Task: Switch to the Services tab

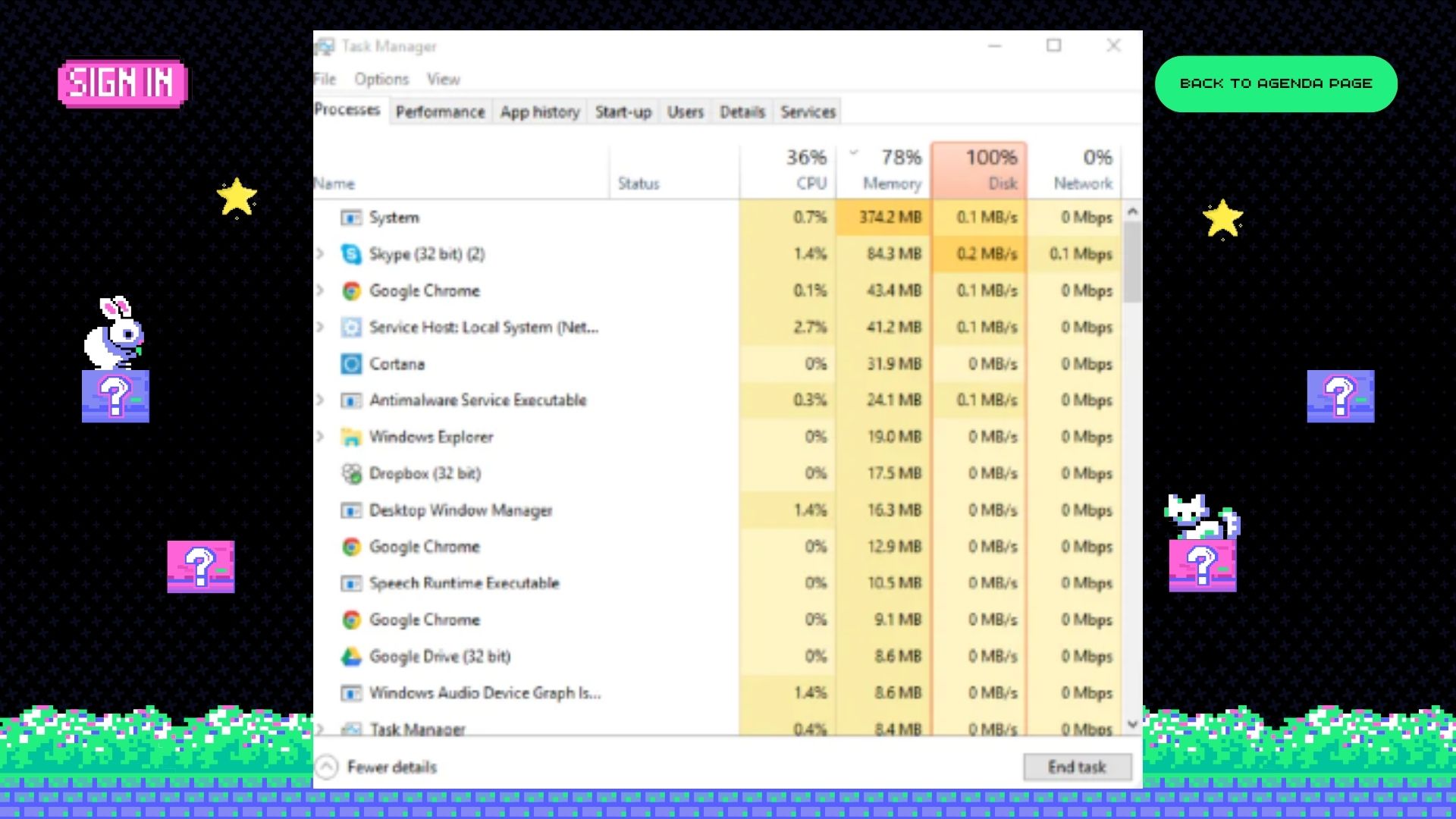Action: tap(808, 112)
